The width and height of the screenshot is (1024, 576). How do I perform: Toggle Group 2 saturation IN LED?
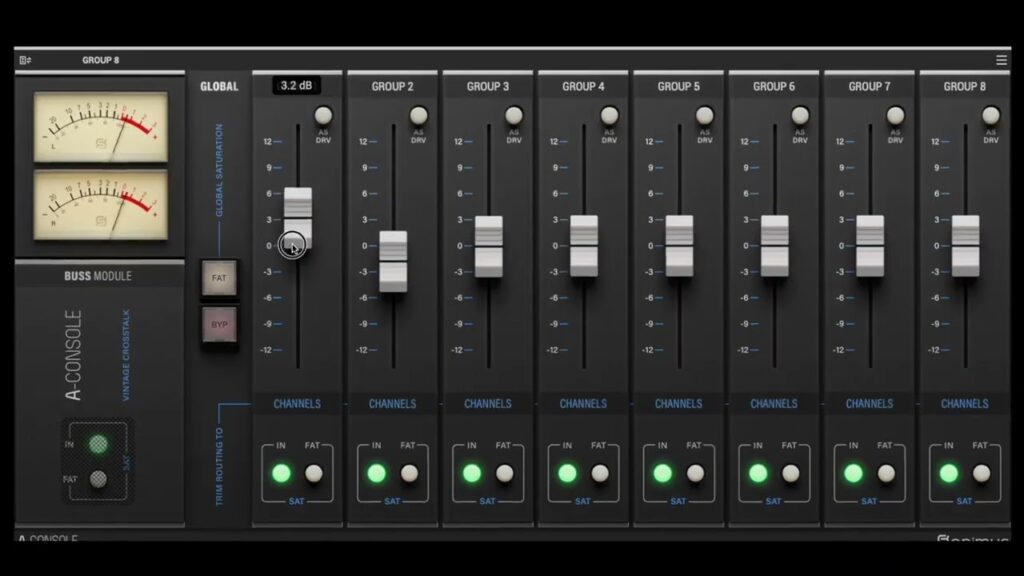(x=377, y=473)
